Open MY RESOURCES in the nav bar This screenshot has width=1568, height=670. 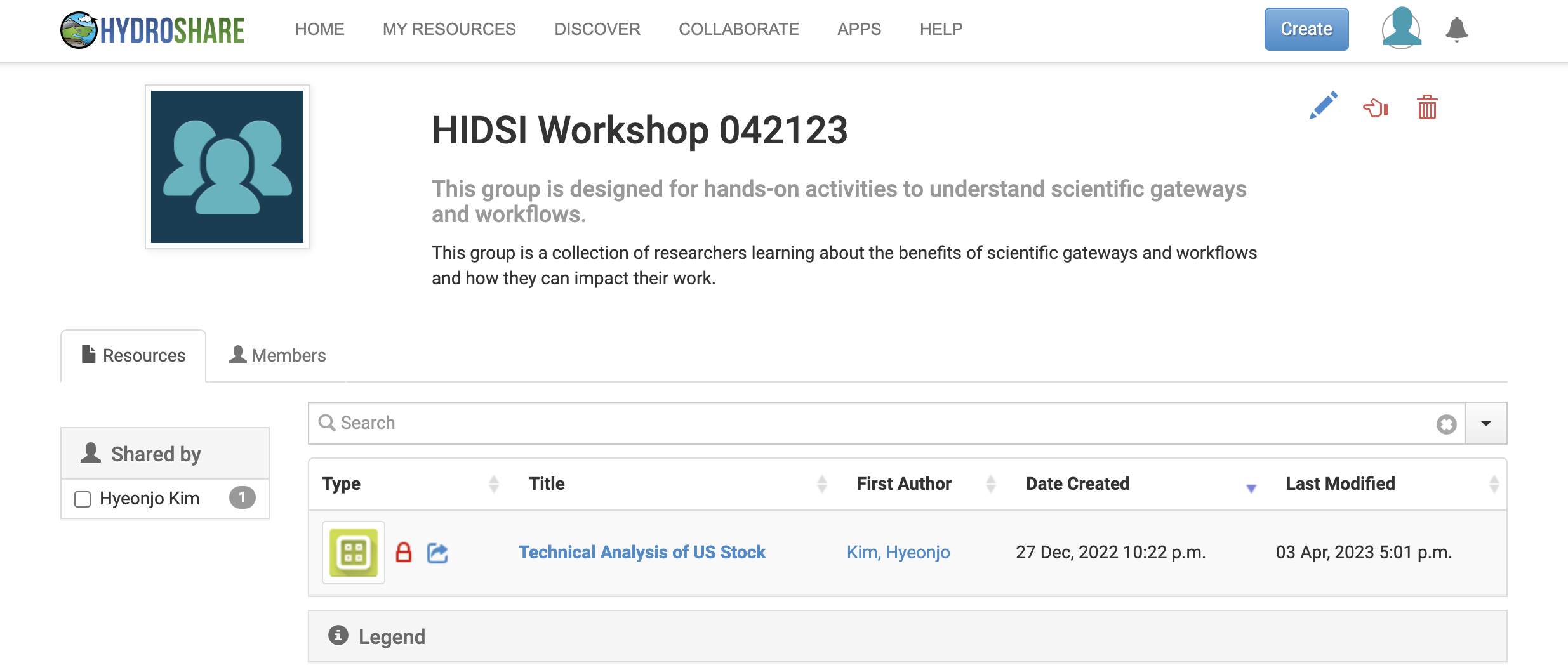coord(449,29)
